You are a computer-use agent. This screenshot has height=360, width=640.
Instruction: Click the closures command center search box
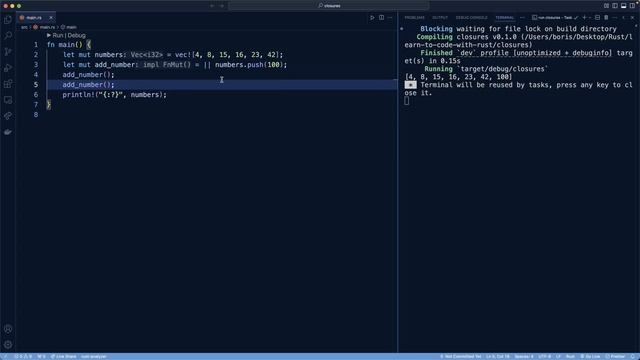coord(329,6)
